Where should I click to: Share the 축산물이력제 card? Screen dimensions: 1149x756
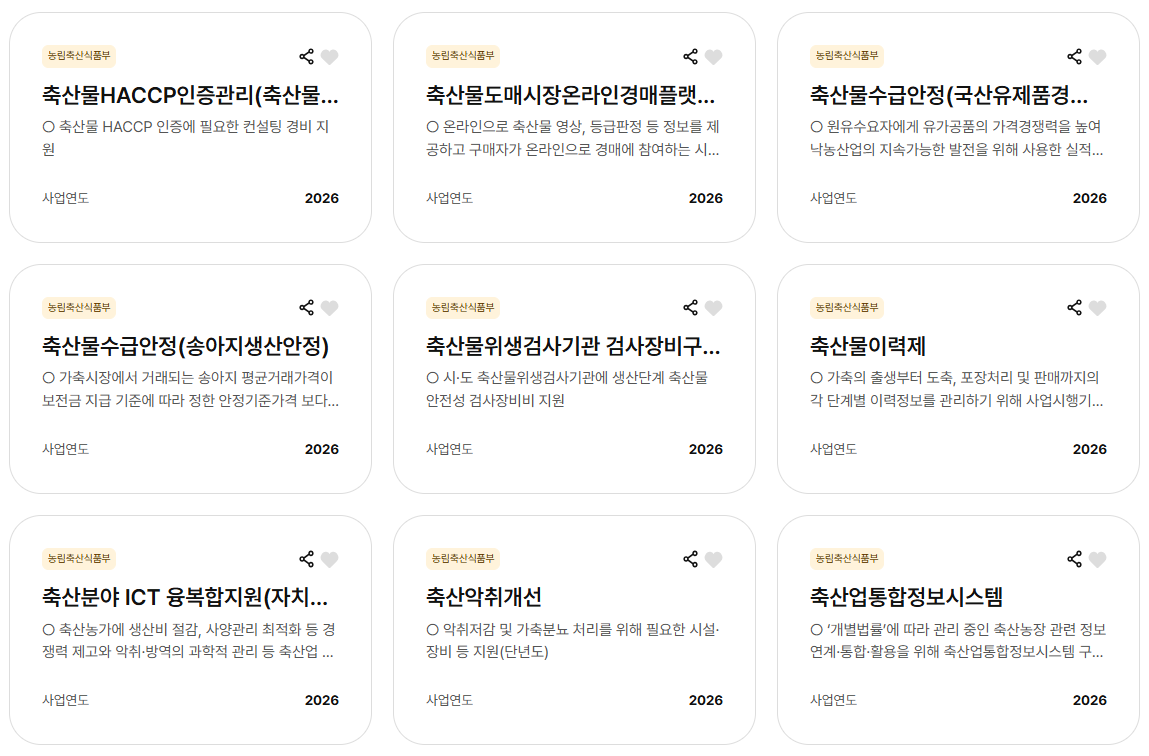point(1074,308)
